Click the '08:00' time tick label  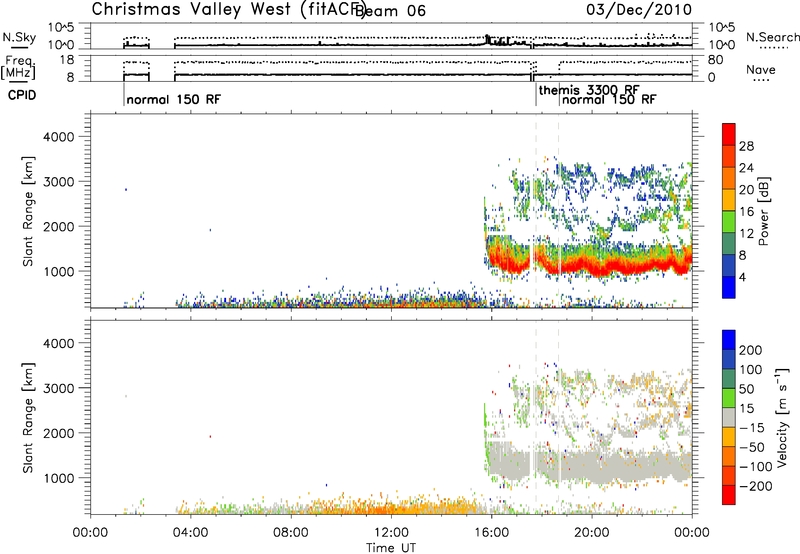tap(291, 533)
